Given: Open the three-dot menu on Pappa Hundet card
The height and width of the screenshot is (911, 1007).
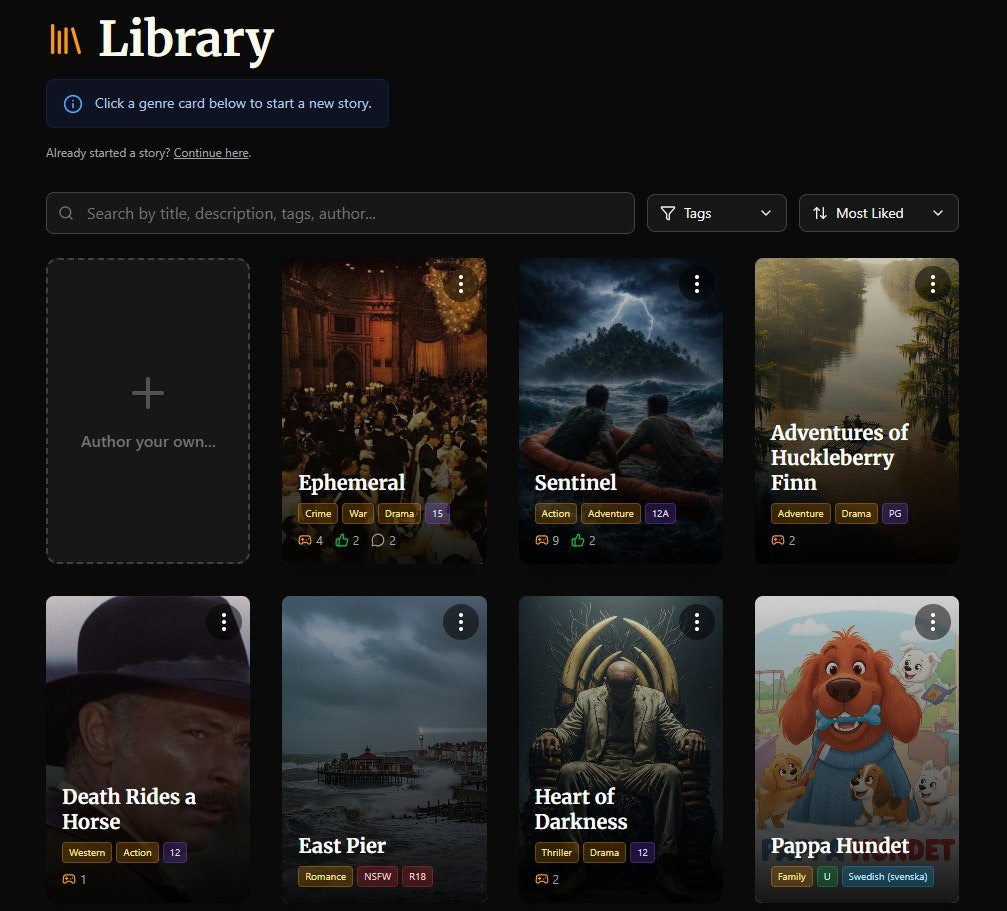Looking at the screenshot, I should click(x=932, y=622).
